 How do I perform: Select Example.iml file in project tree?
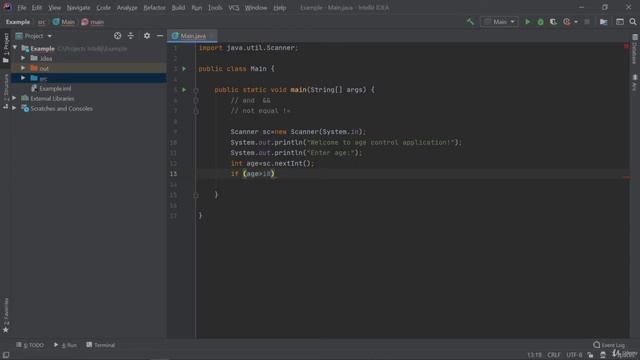coord(51,88)
